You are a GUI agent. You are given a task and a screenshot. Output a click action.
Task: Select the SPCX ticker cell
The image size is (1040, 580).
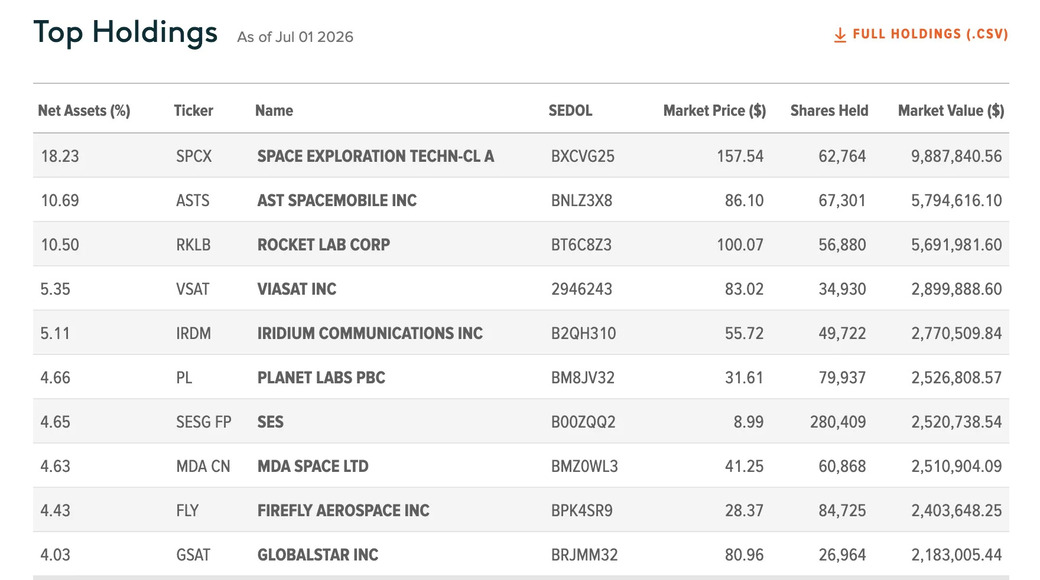coord(194,156)
